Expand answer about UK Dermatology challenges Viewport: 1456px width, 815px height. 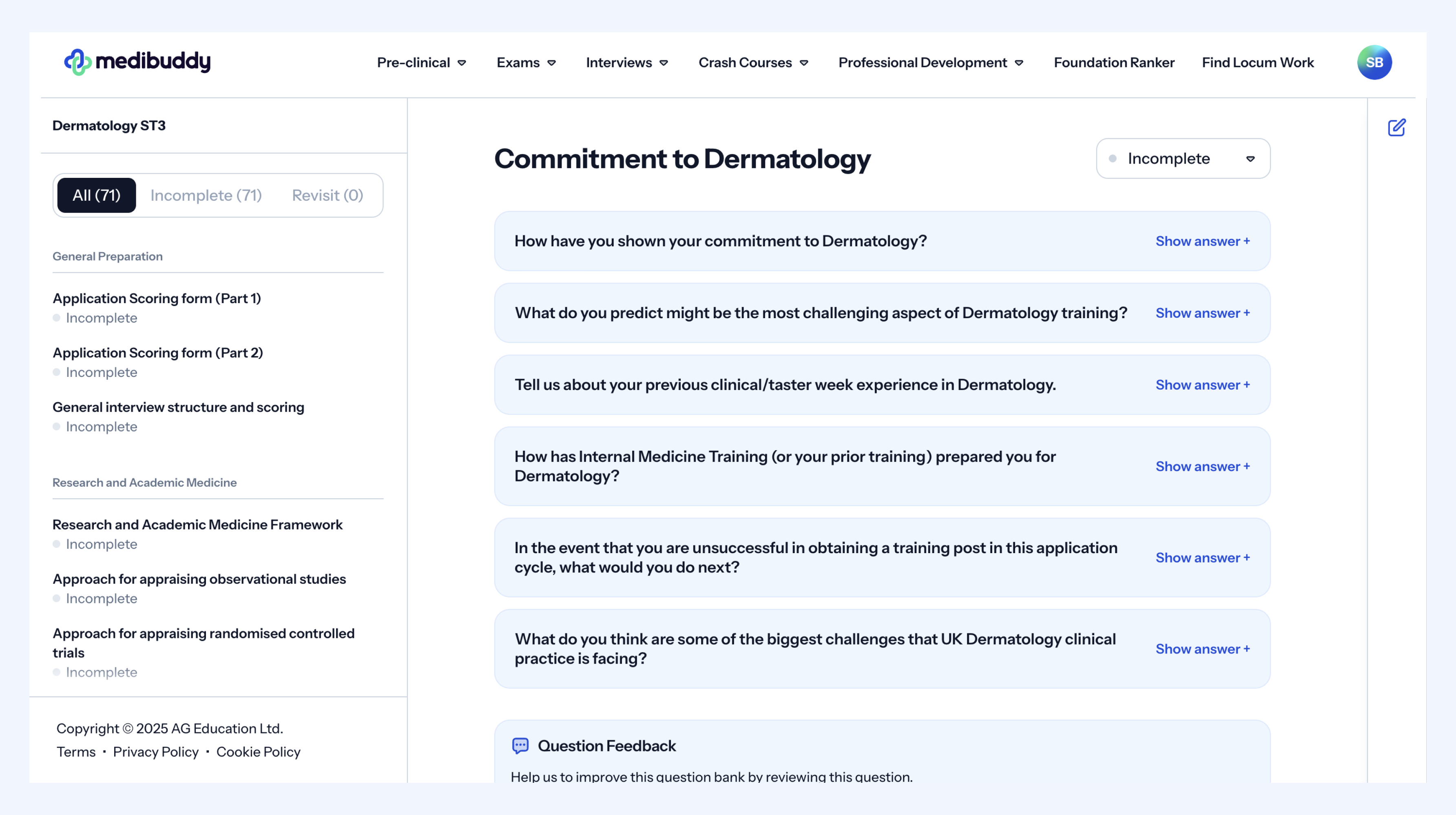1202,649
